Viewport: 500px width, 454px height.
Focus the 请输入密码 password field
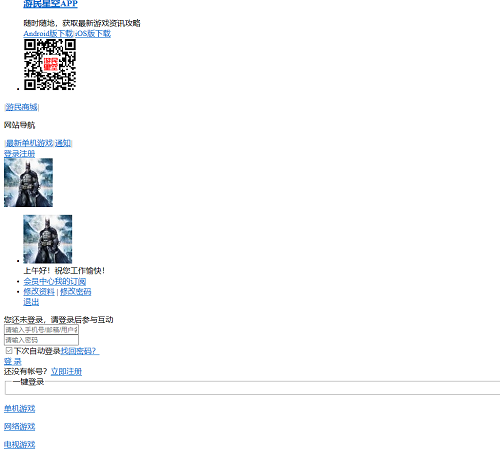click(41, 340)
